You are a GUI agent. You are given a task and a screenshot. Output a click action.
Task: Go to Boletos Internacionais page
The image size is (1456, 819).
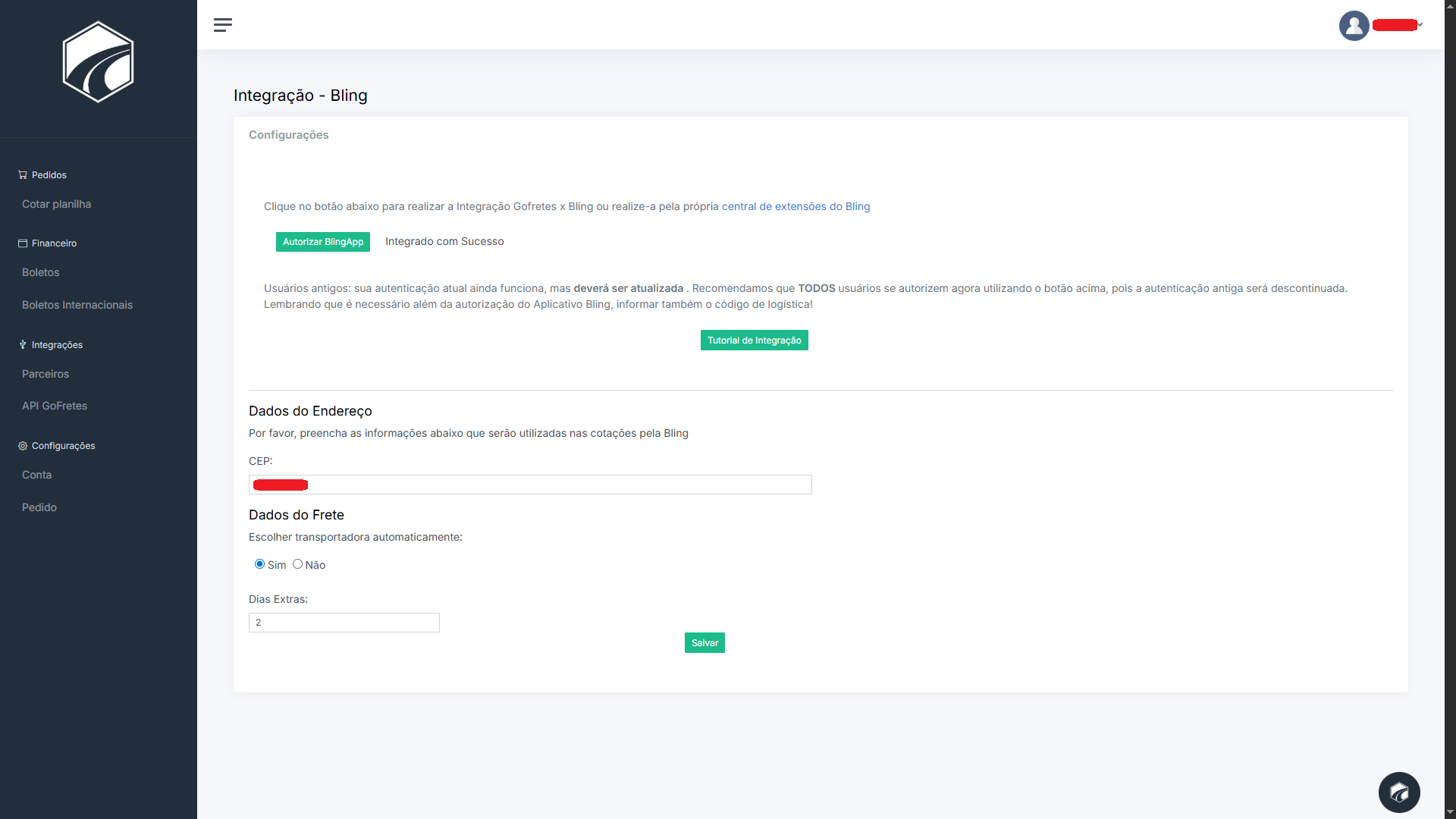tap(77, 305)
